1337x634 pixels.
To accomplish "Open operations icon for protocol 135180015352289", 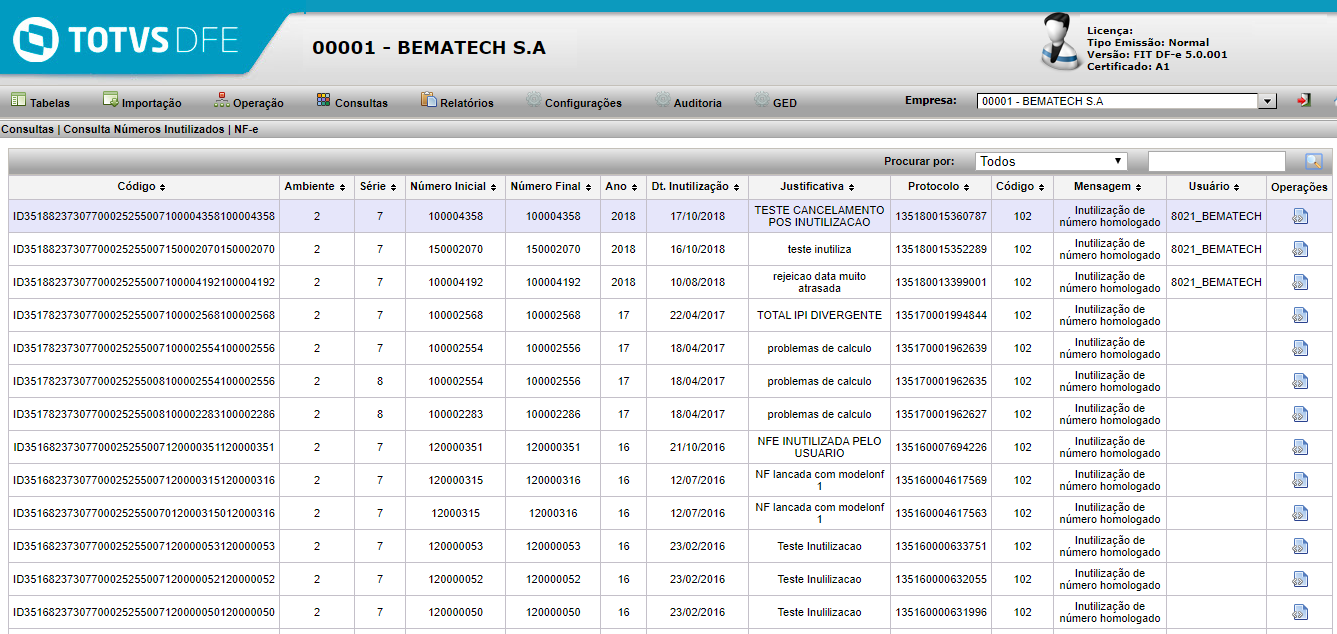I will (x=1299, y=250).
